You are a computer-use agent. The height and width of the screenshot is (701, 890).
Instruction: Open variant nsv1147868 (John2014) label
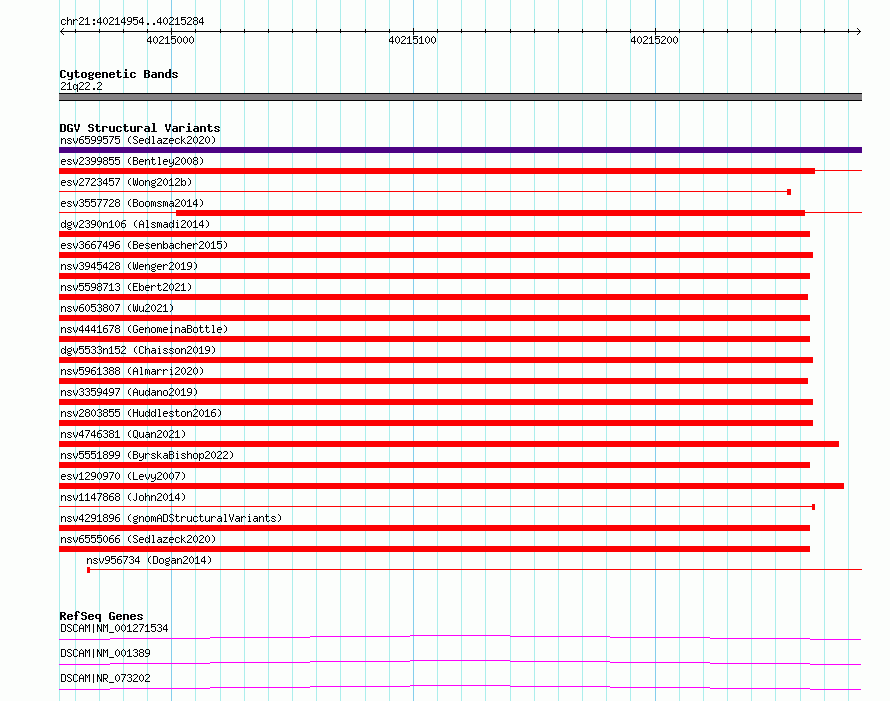(123, 497)
